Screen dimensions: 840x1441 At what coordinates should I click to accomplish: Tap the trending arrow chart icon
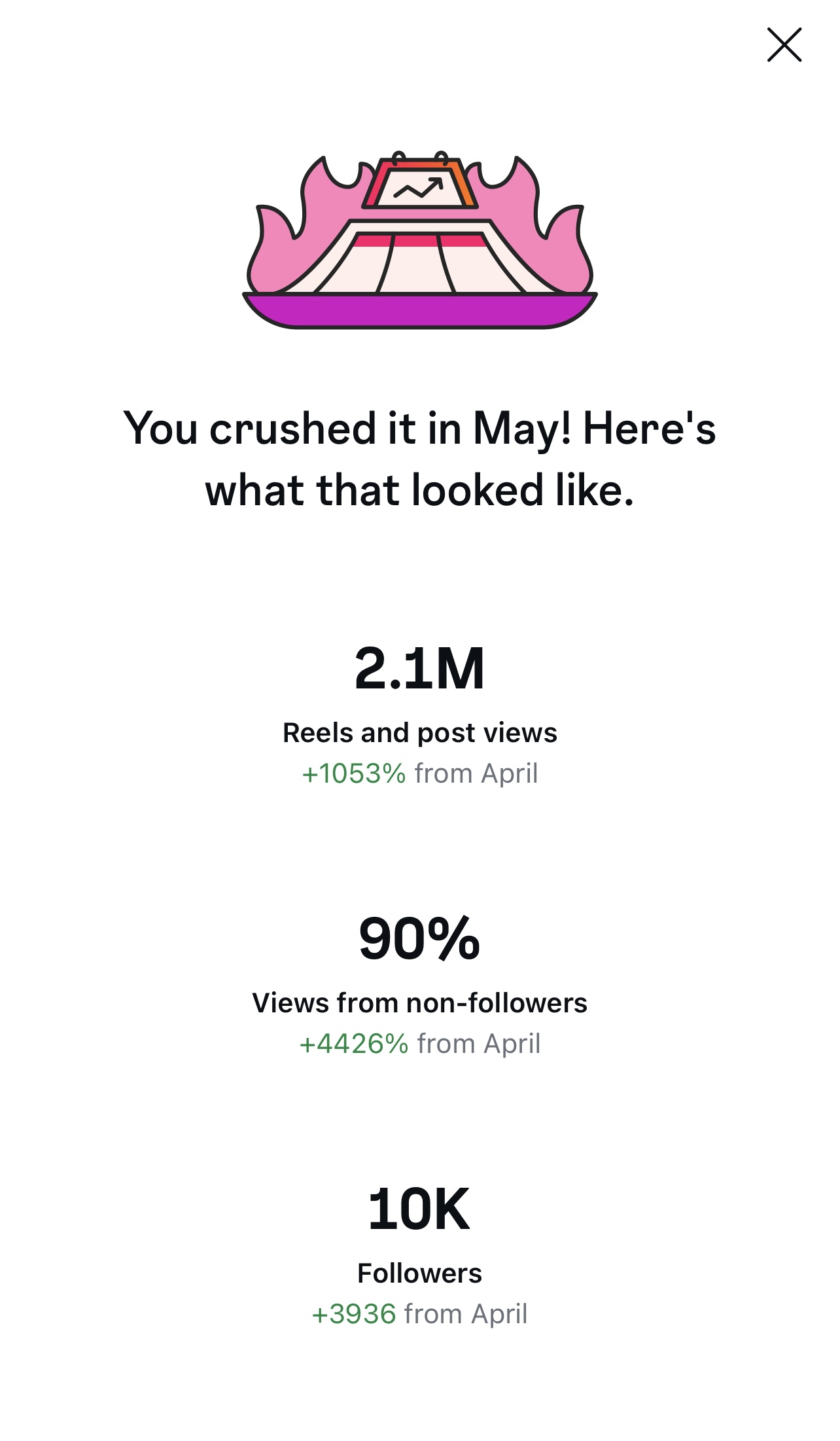(x=419, y=189)
